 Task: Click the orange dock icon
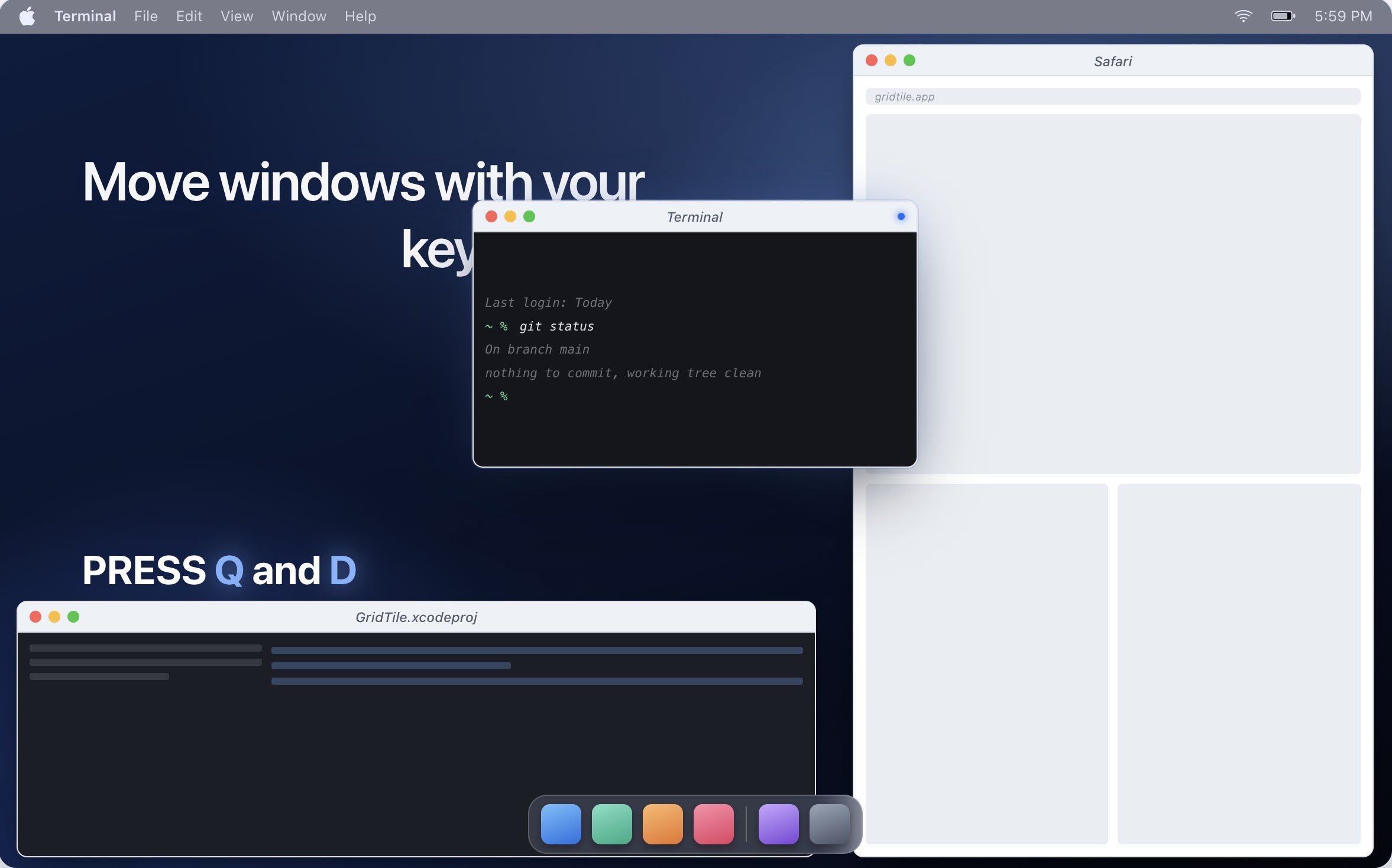(x=663, y=824)
